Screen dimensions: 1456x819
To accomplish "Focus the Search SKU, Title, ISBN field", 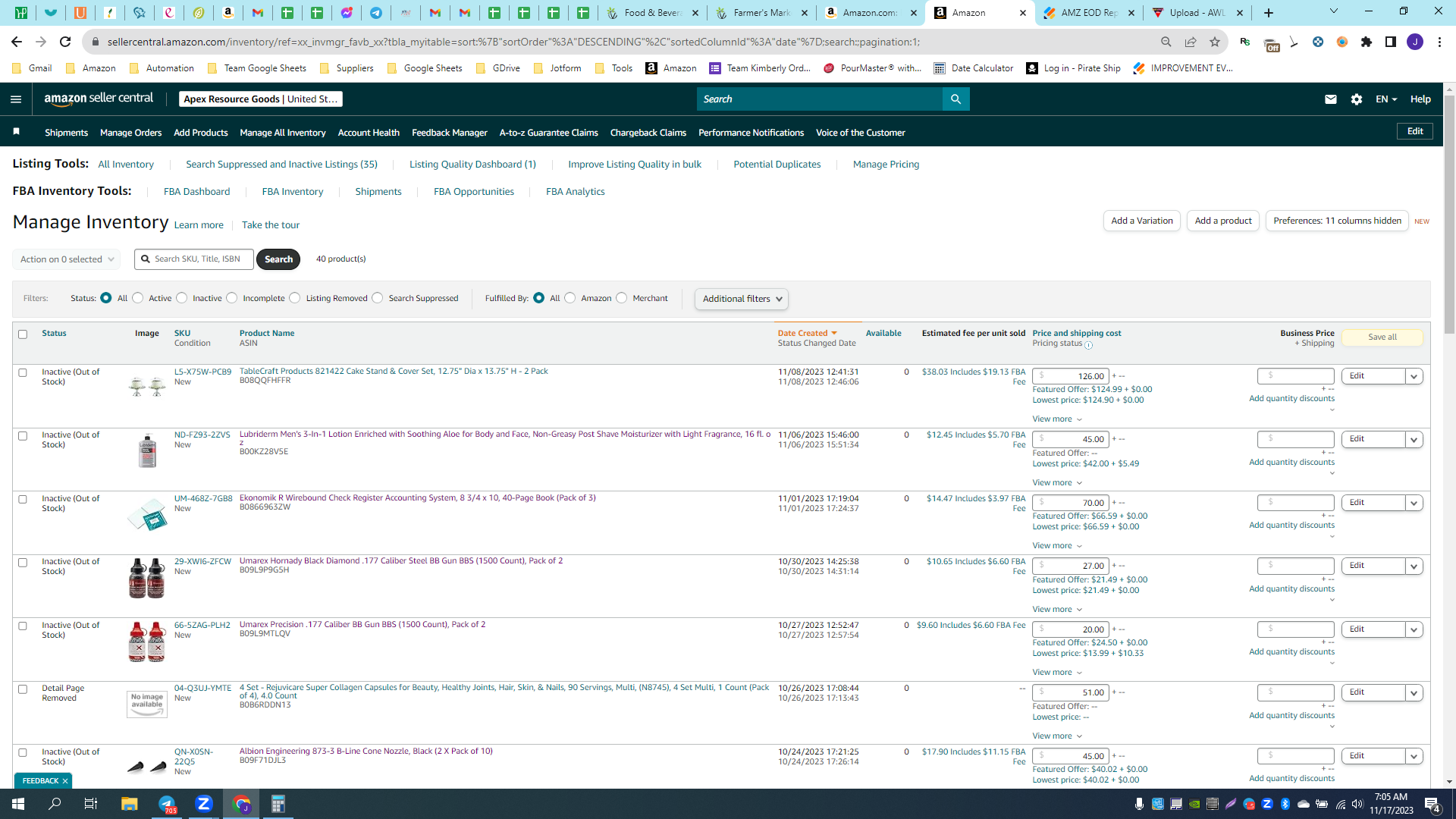I will coord(194,259).
